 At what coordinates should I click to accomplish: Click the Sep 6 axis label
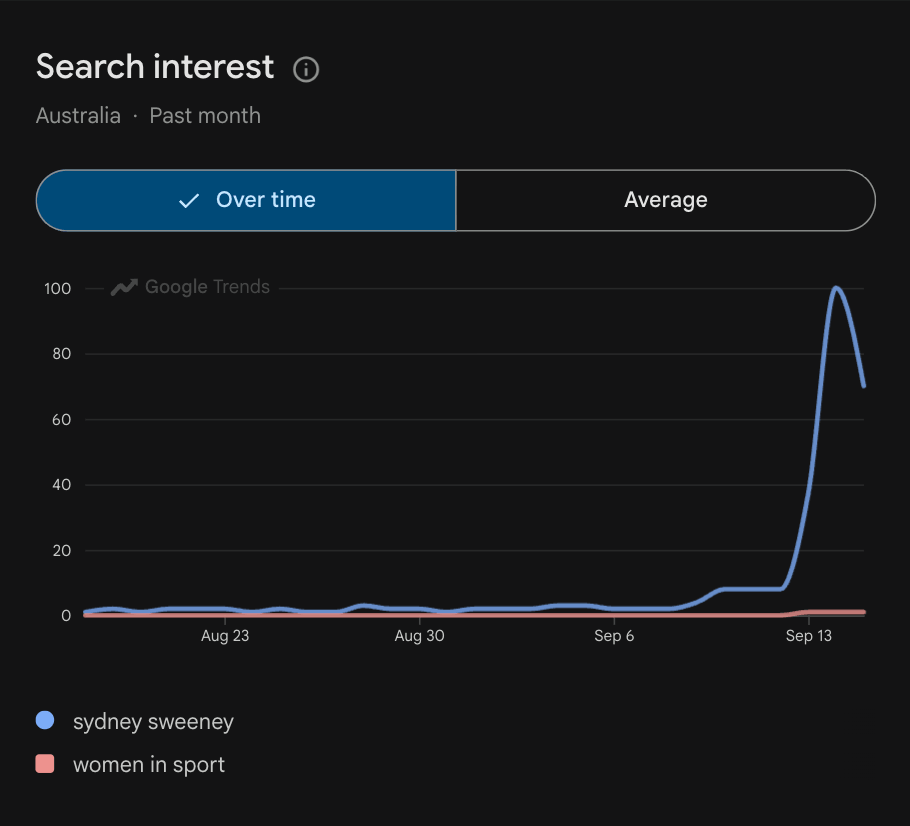614,636
